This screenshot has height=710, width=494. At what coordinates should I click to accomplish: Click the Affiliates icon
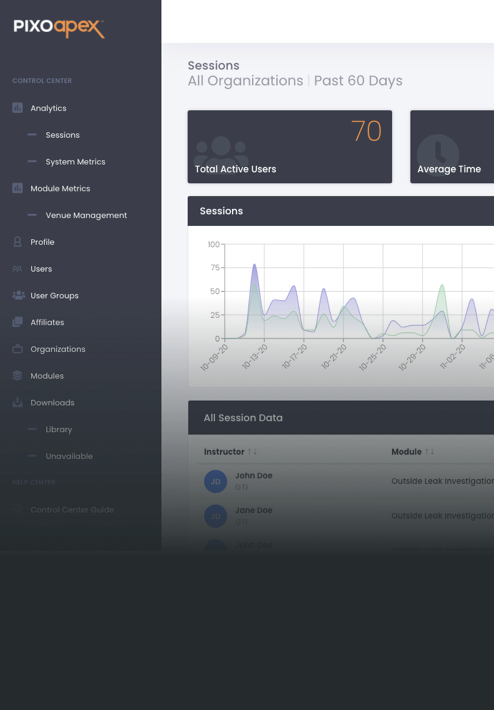(18, 322)
